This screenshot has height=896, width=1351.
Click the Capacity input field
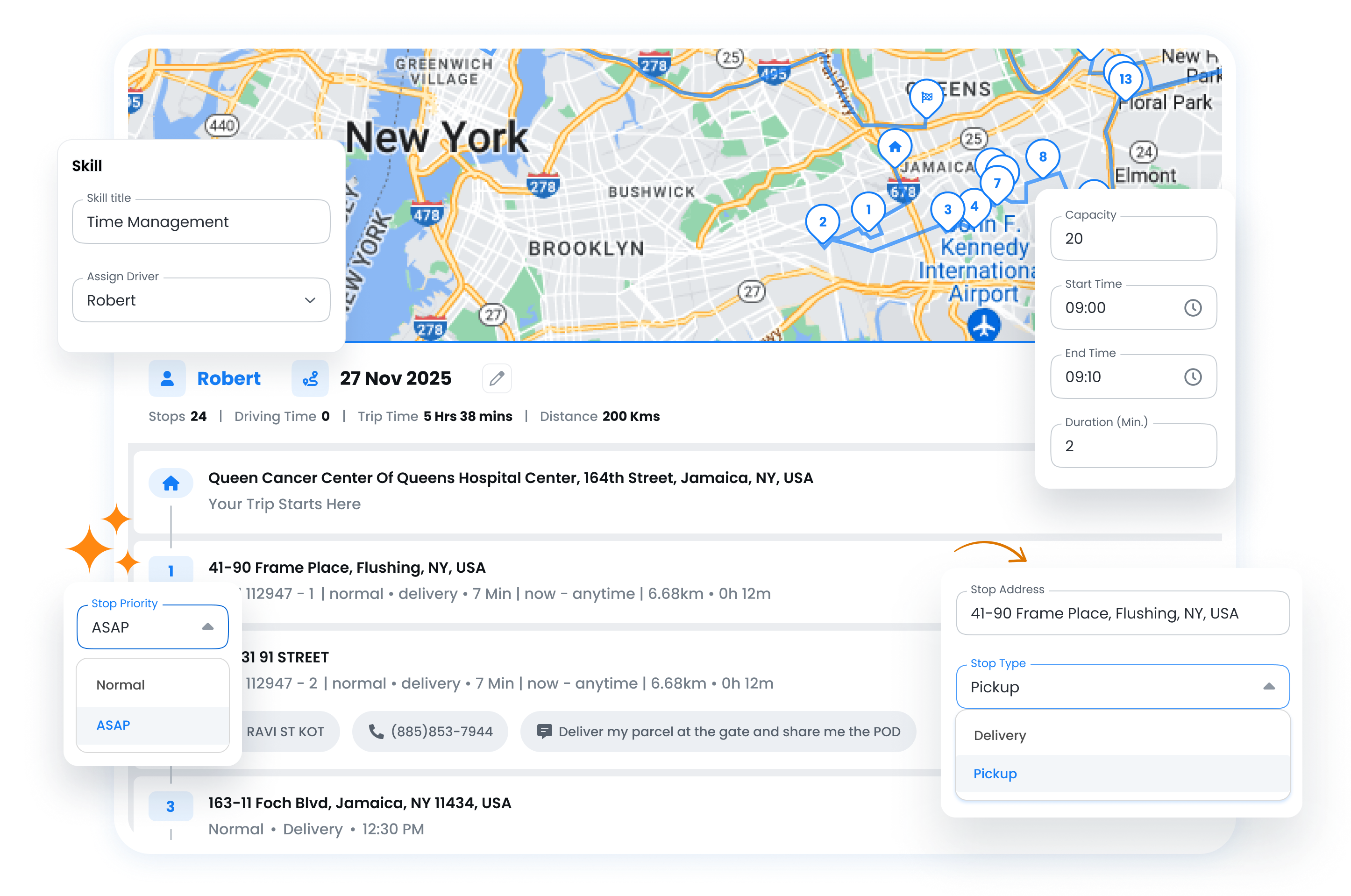point(1133,238)
